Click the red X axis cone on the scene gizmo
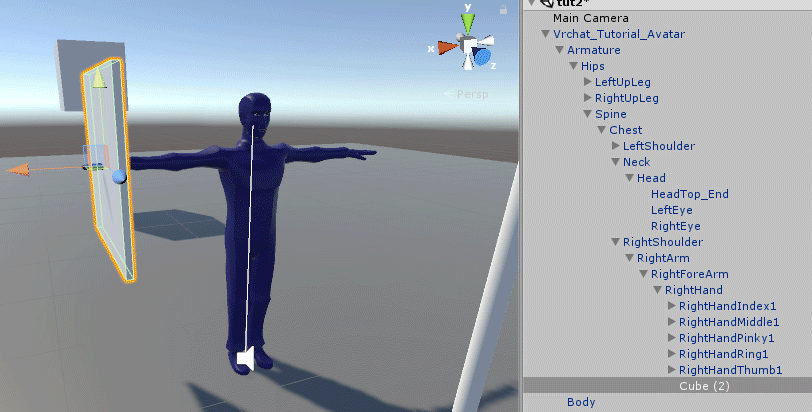Screen dimensions: 812x412 point(447,48)
